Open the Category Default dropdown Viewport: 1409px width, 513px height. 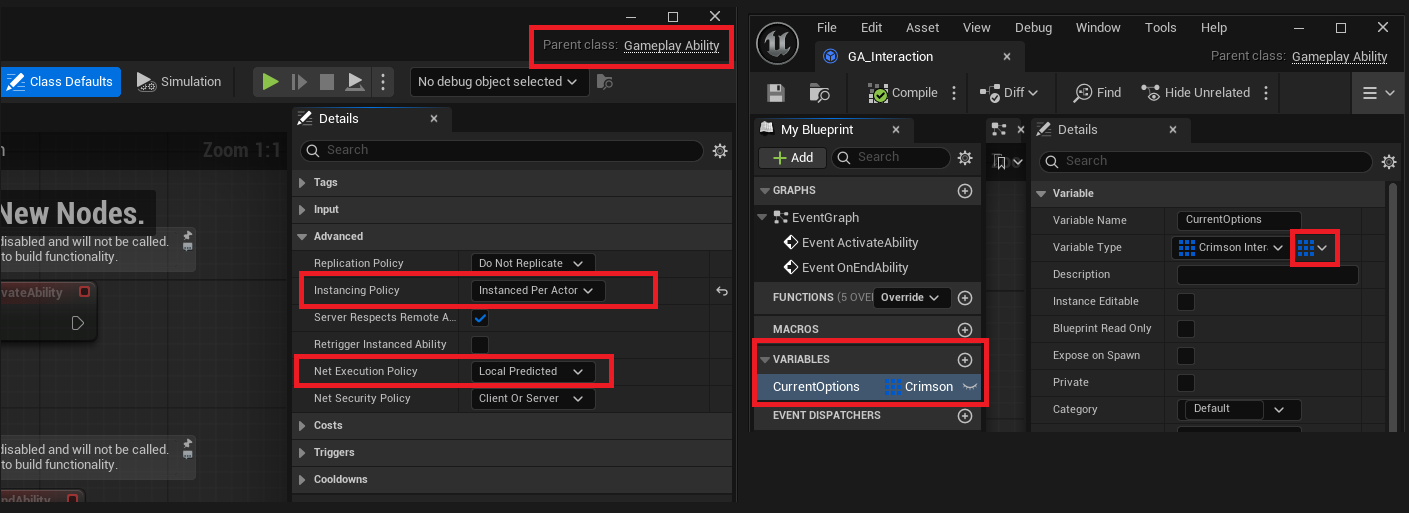[x=1239, y=409]
